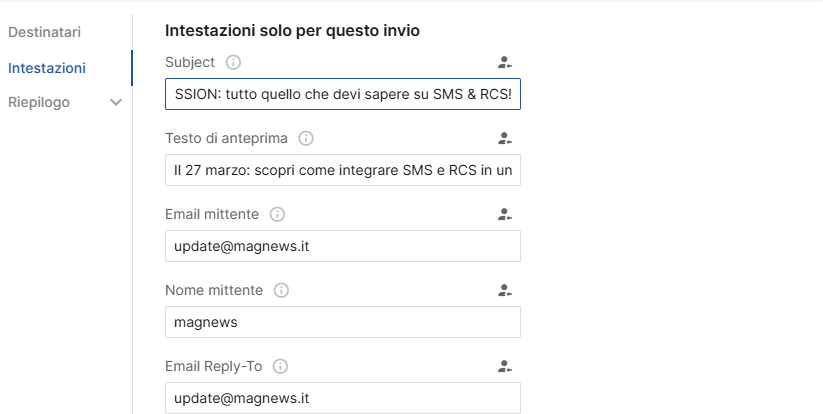The image size is (823, 414).
Task: Click info icon beside Testo di anteprima
Action: [305, 139]
